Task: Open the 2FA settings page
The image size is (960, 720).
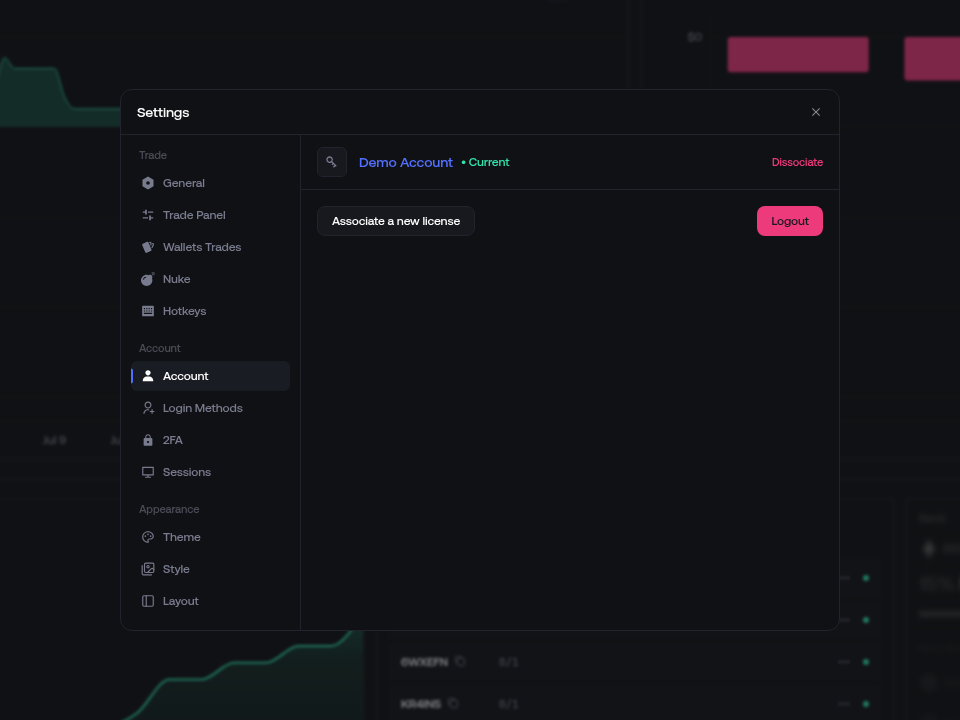Action: (x=210, y=440)
